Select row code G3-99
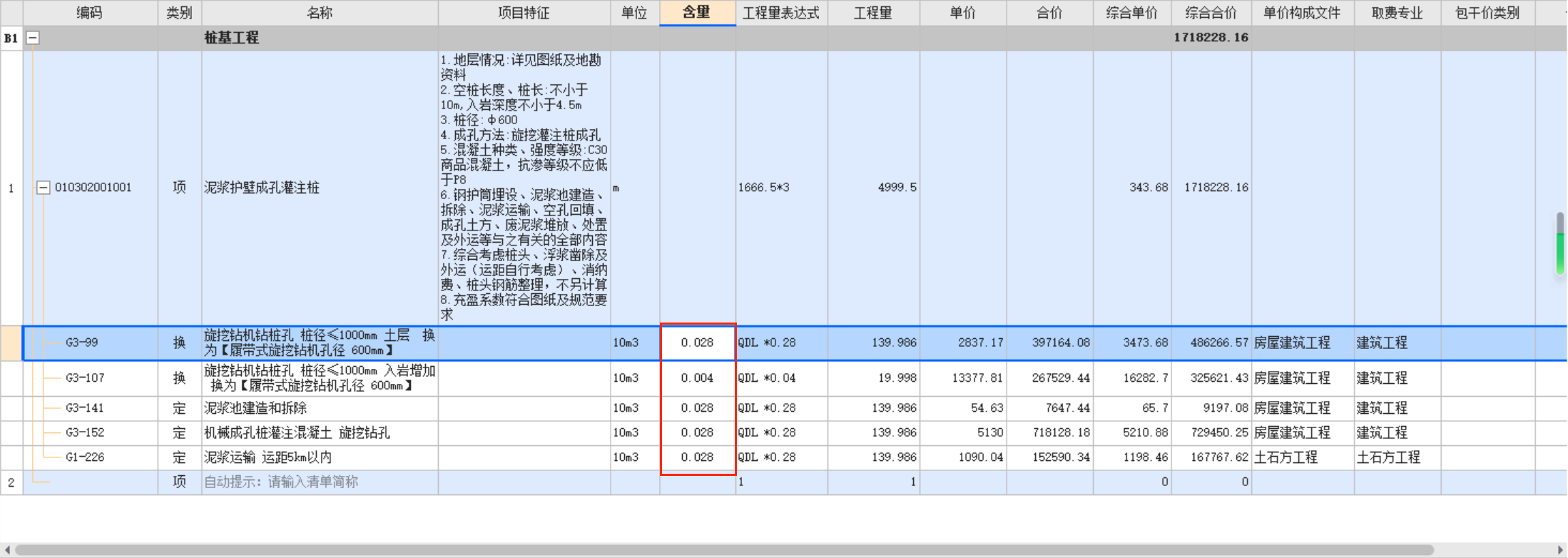 point(82,343)
